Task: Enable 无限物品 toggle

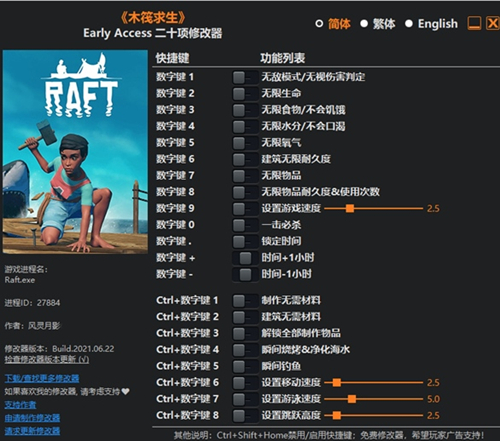Action: coord(245,176)
